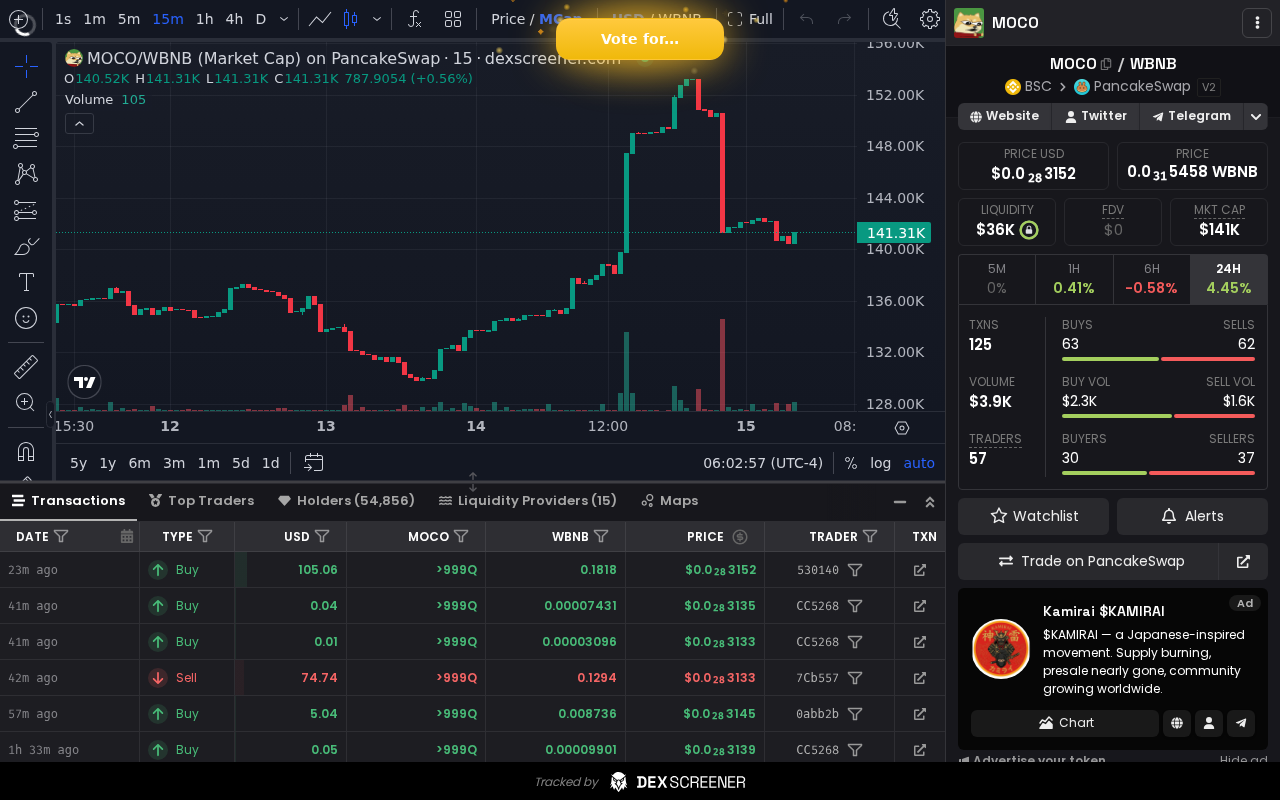Select the 5M stats period
This screenshot has width=1280, height=800.
[x=997, y=279]
